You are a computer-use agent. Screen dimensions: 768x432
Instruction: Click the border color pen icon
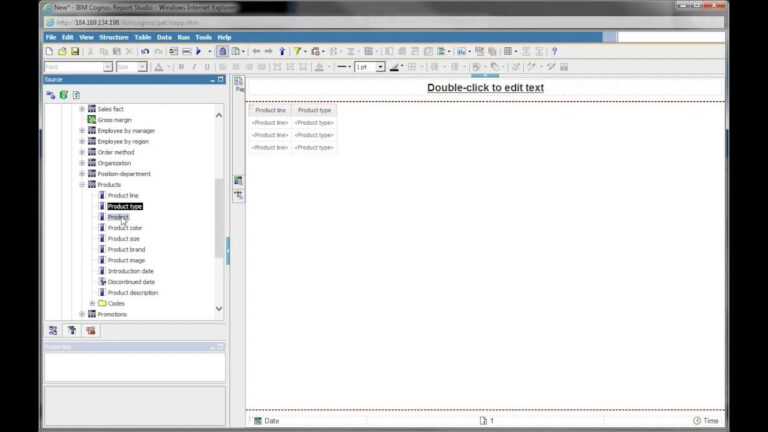(x=394, y=67)
